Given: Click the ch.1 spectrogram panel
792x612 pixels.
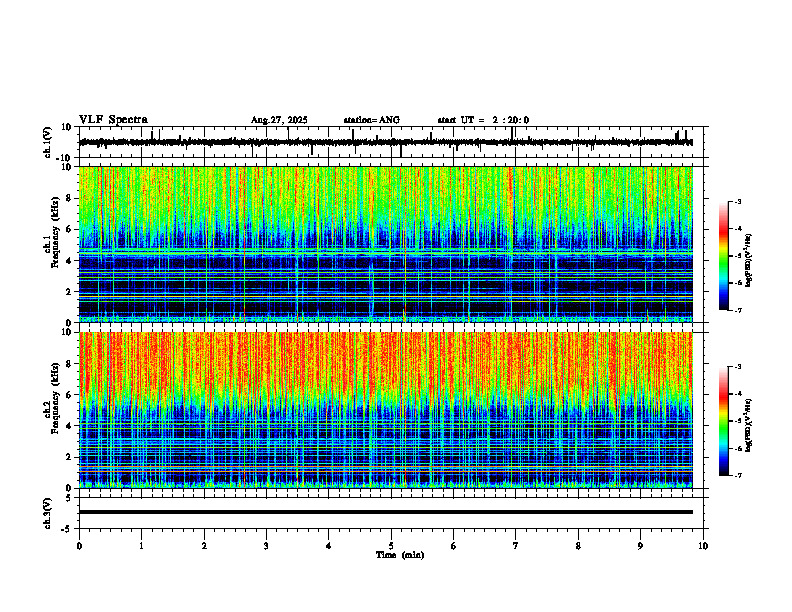Looking at the screenshot, I should click(x=385, y=244).
